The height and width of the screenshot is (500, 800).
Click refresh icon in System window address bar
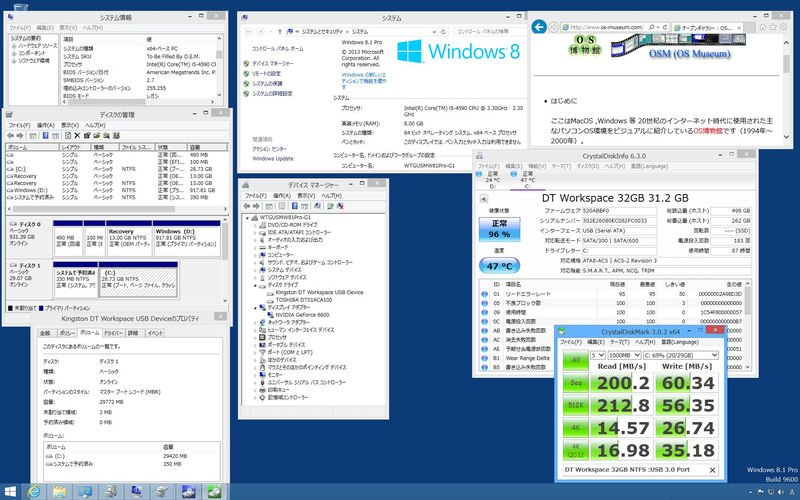(x=443, y=32)
